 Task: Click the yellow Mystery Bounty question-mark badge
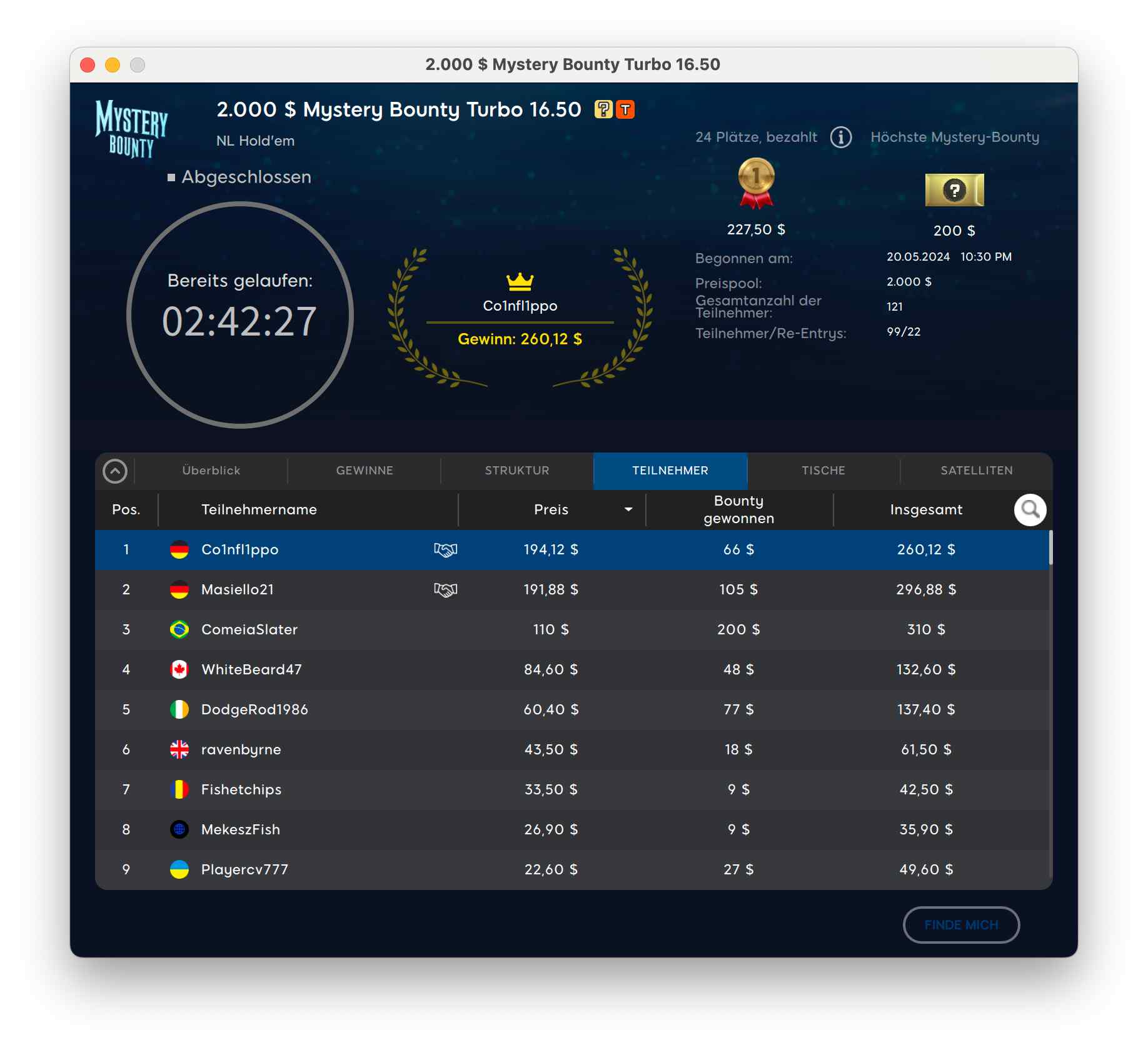pyautogui.click(x=603, y=109)
